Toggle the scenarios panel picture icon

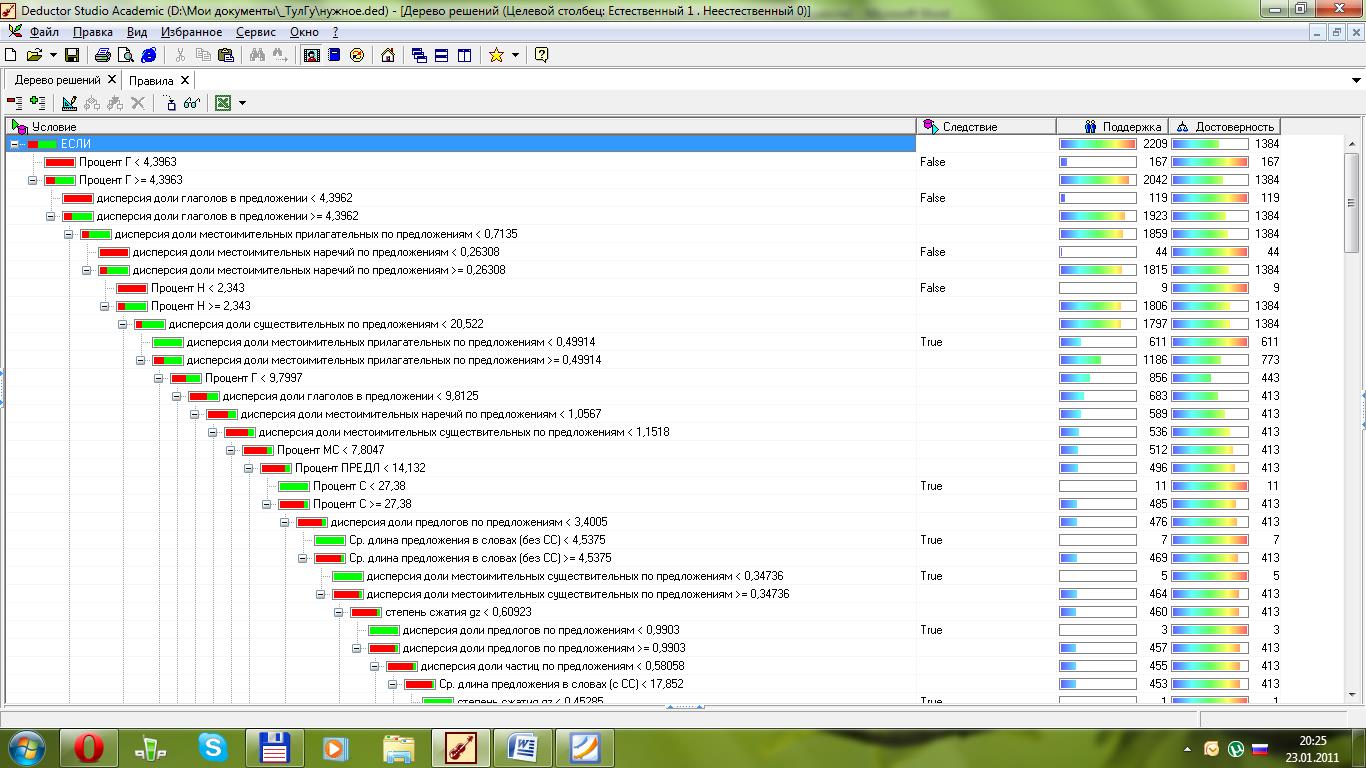pyautogui.click(x=312, y=55)
